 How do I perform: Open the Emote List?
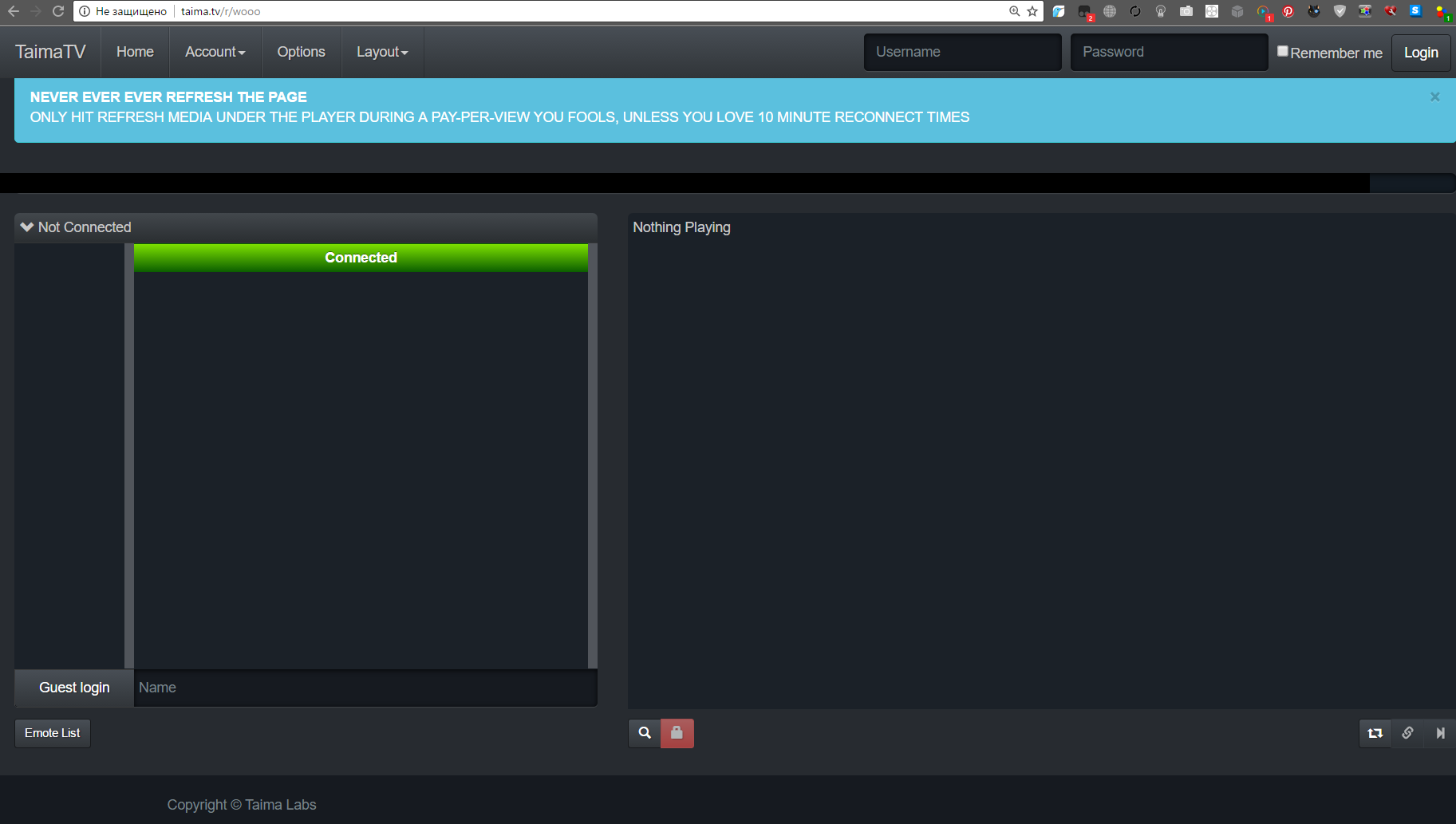(53, 733)
